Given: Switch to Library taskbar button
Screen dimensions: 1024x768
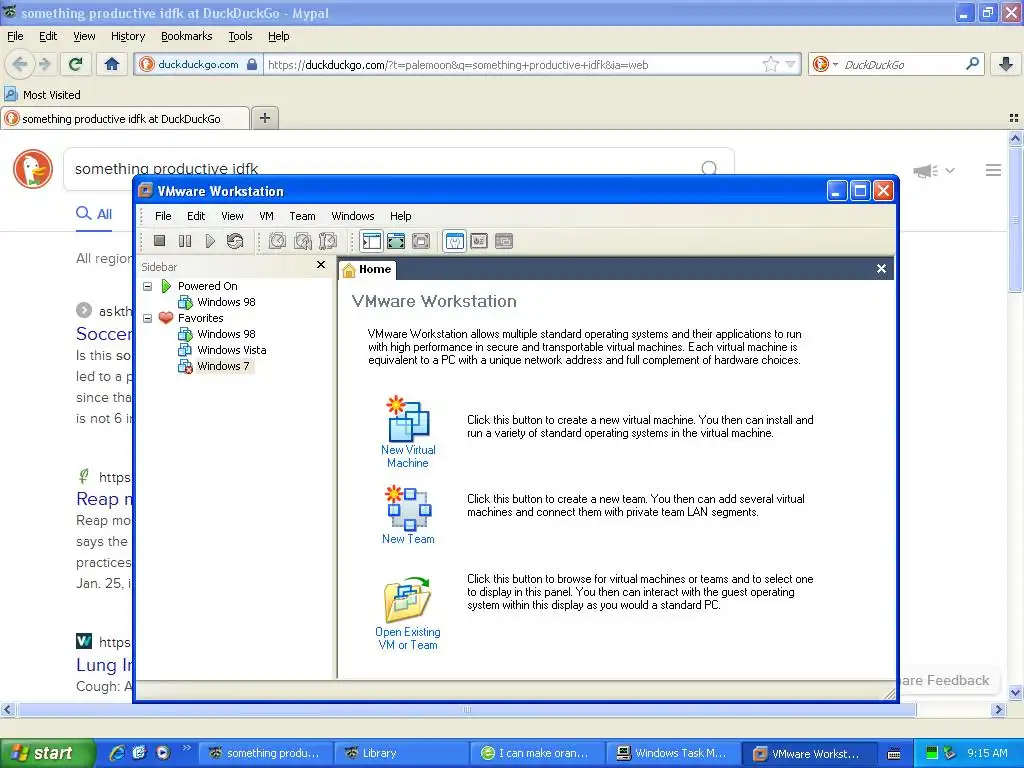Looking at the screenshot, I should (x=401, y=753).
